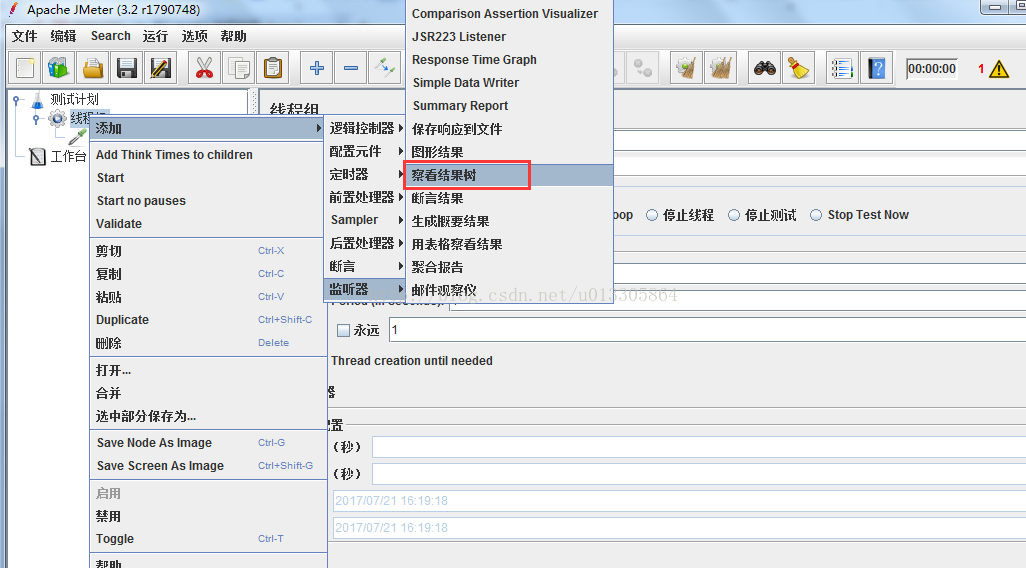
Task: Click the Cut scissors icon
Action: 204,68
